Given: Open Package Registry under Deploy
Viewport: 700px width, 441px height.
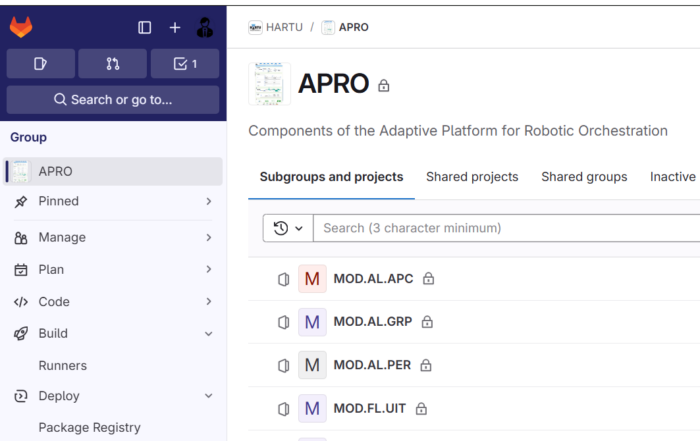Looking at the screenshot, I should tap(89, 428).
